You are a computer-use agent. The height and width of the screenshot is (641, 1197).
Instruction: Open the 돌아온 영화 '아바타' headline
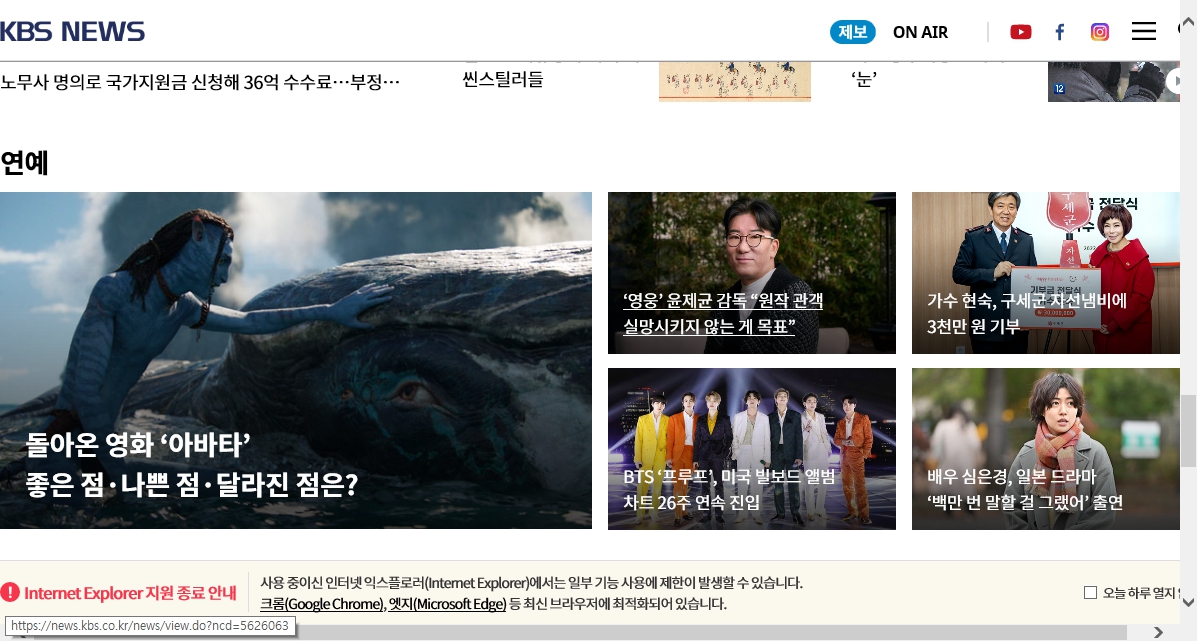[x=192, y=465]
